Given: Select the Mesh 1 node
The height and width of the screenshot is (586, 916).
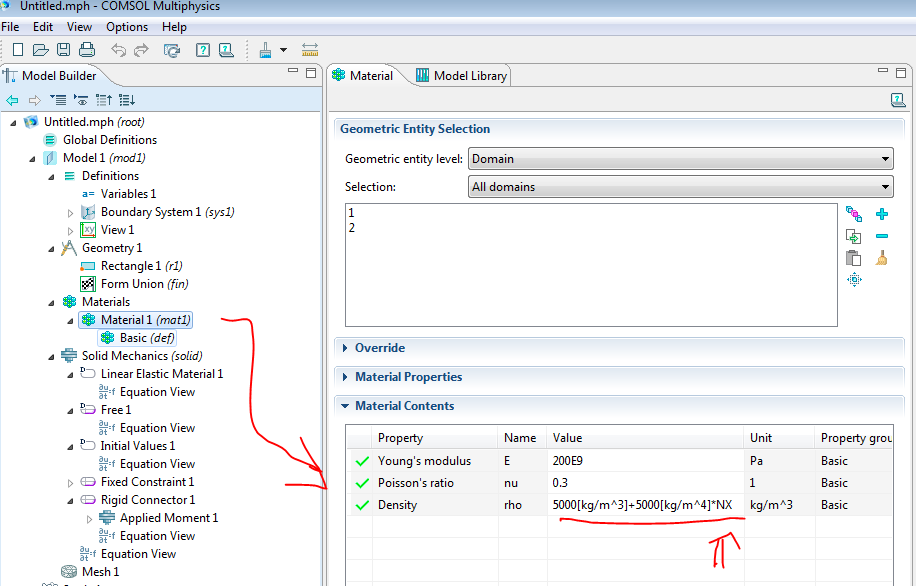Looking at the screenshot, I should tap(100, 572).
